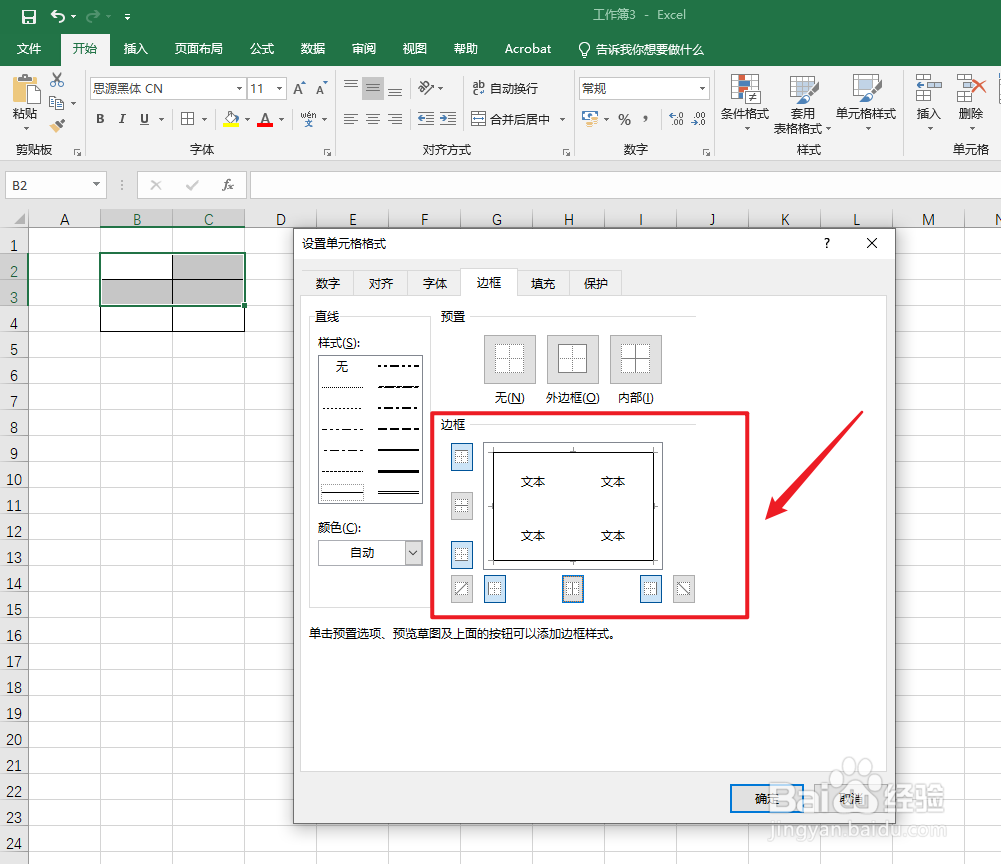Click the decrease decimal icon
The width and height of the screenshot is (1001, 864).
click(698, 119)
